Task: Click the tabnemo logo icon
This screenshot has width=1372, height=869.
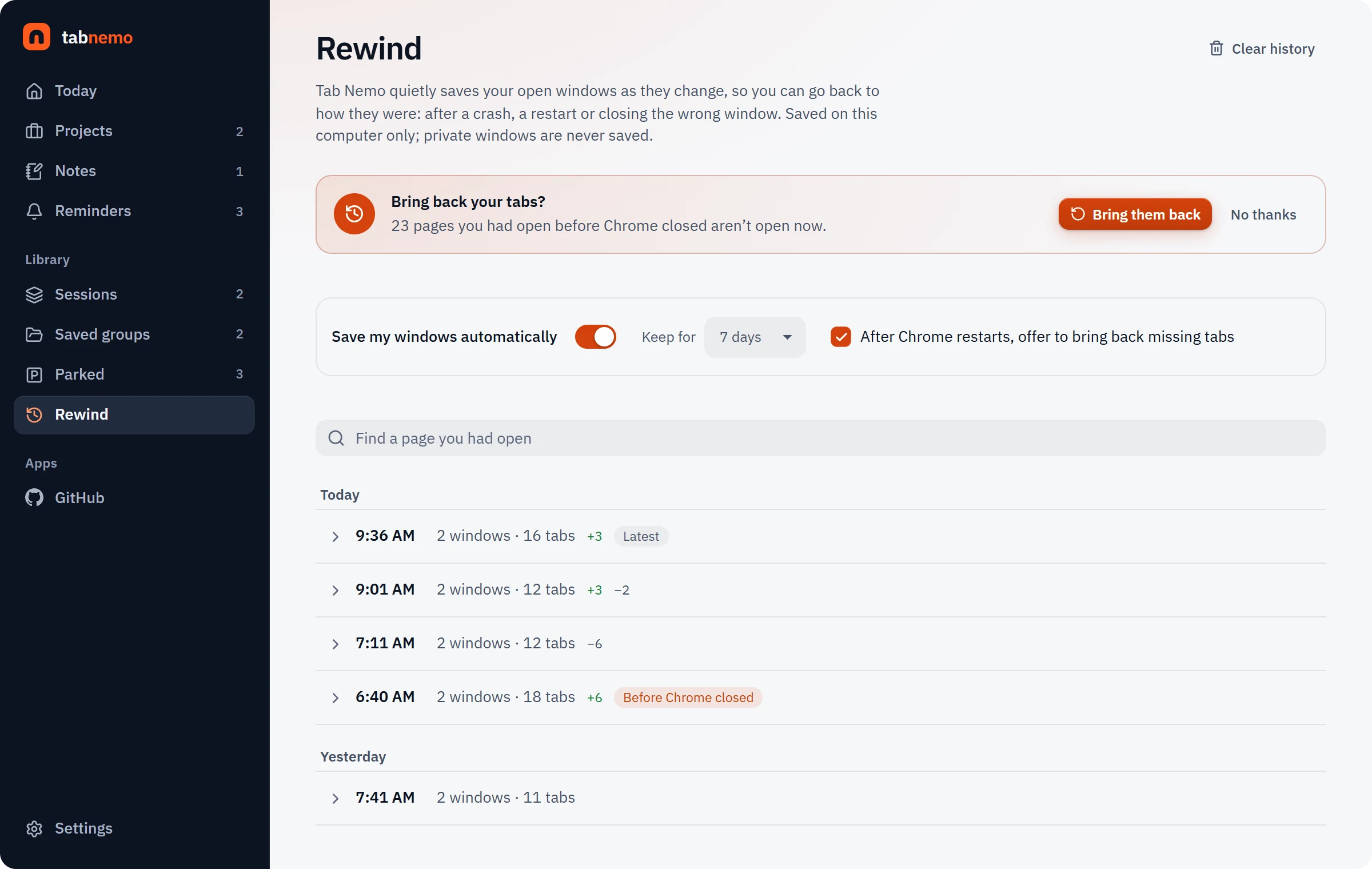Action: point(37,37)
